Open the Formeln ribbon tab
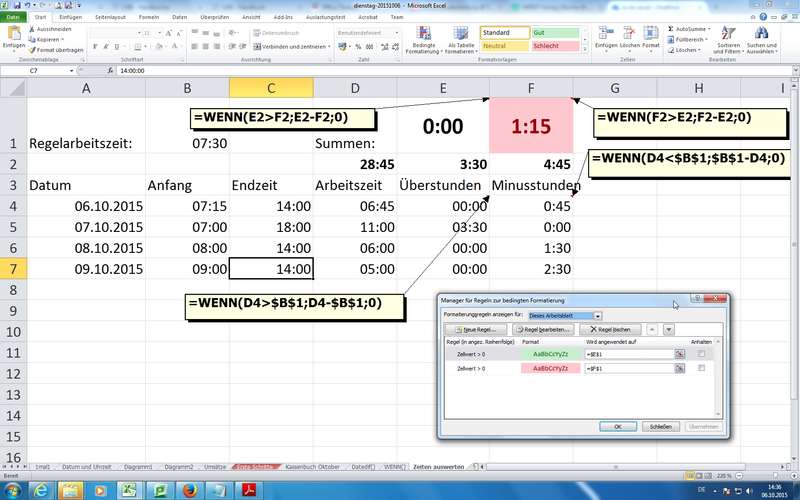The width and height of the screenshot is (800, 500). coord(149,17)
